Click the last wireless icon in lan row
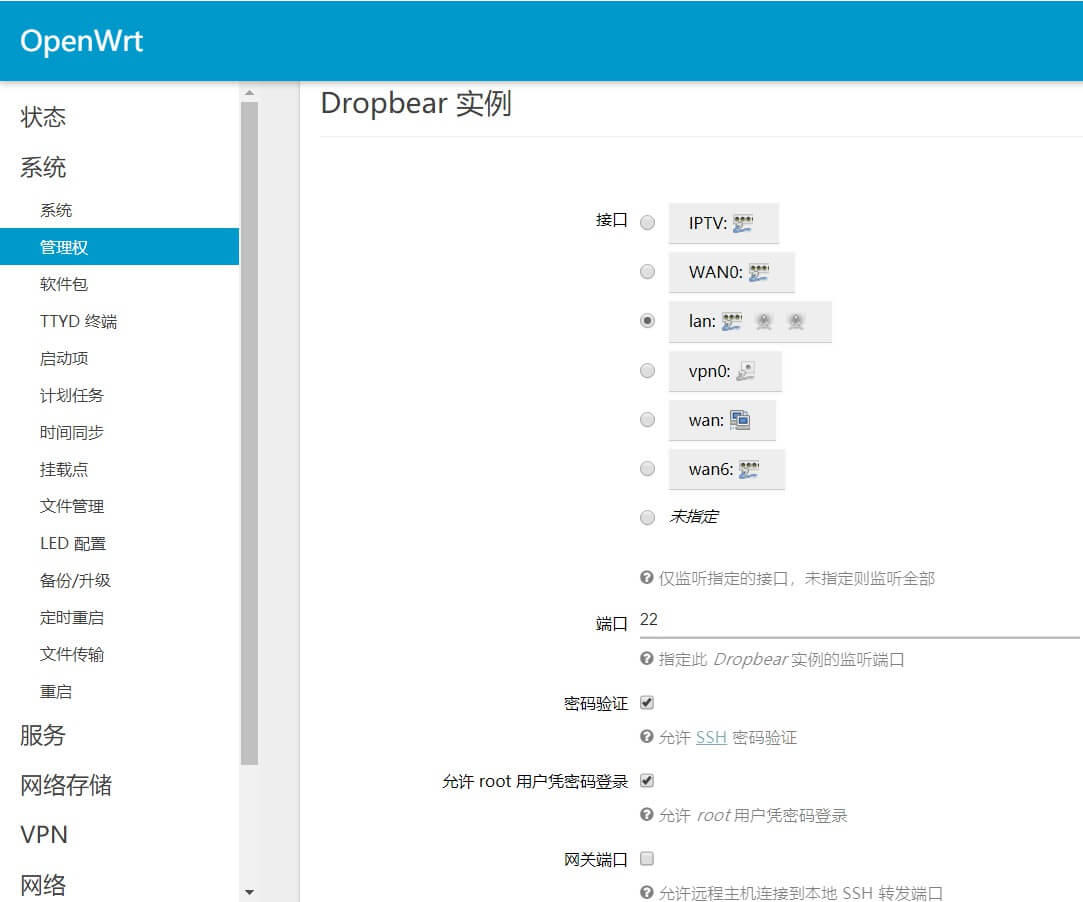 point(795,321)
